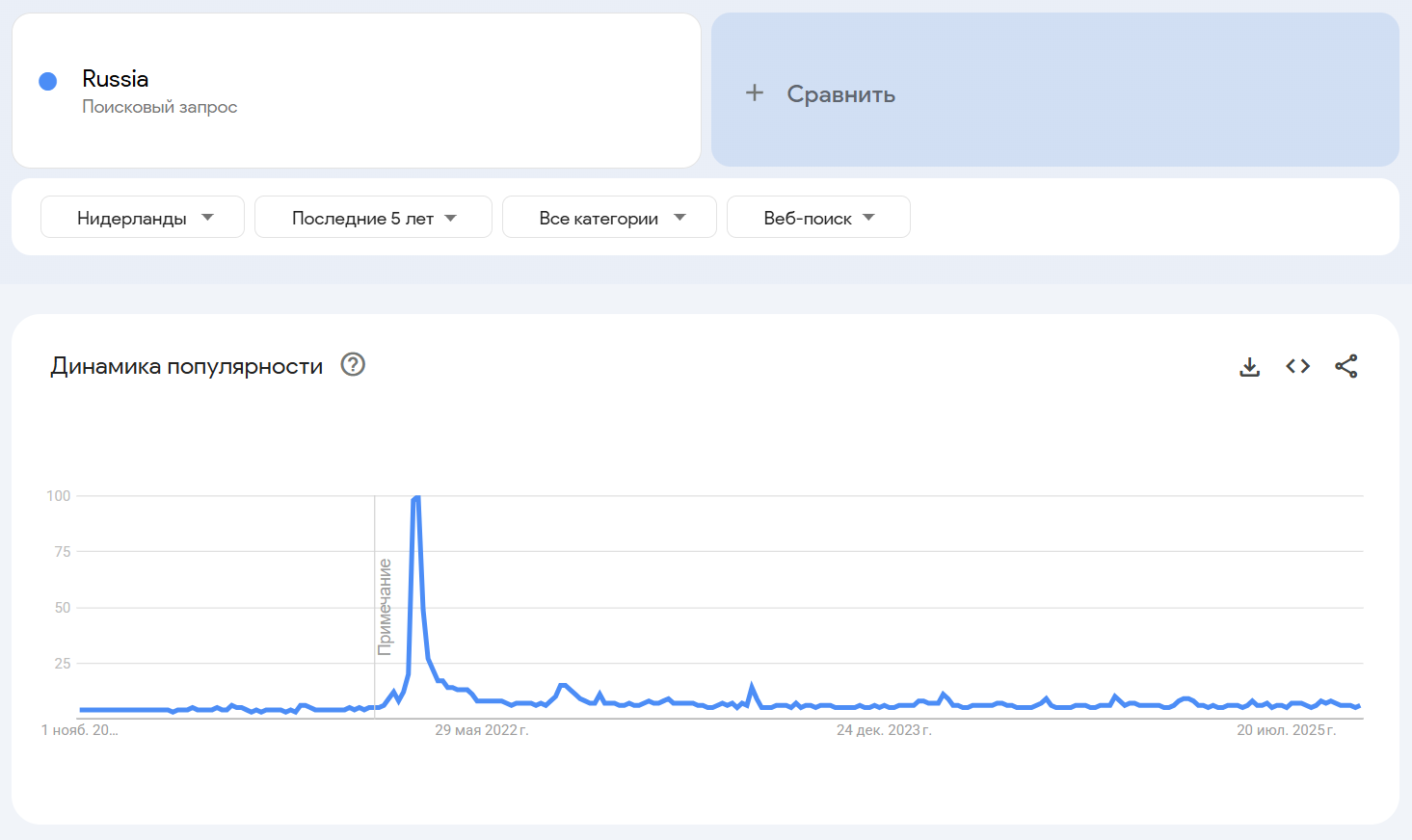Click the Динамика популярности heading
The height and width of the screenshot is (840, 1412).
[187, 366]
